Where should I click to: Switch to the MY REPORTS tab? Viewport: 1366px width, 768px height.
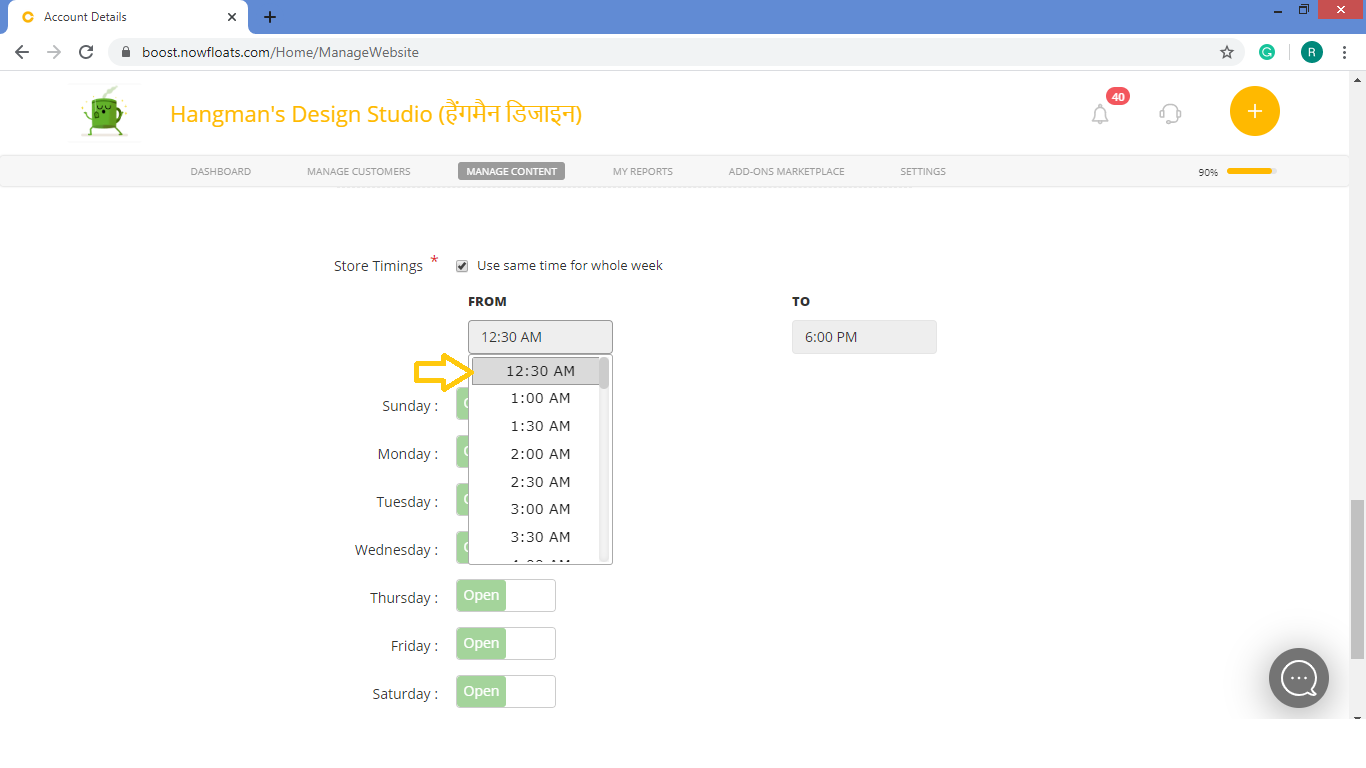coord(642,171)
